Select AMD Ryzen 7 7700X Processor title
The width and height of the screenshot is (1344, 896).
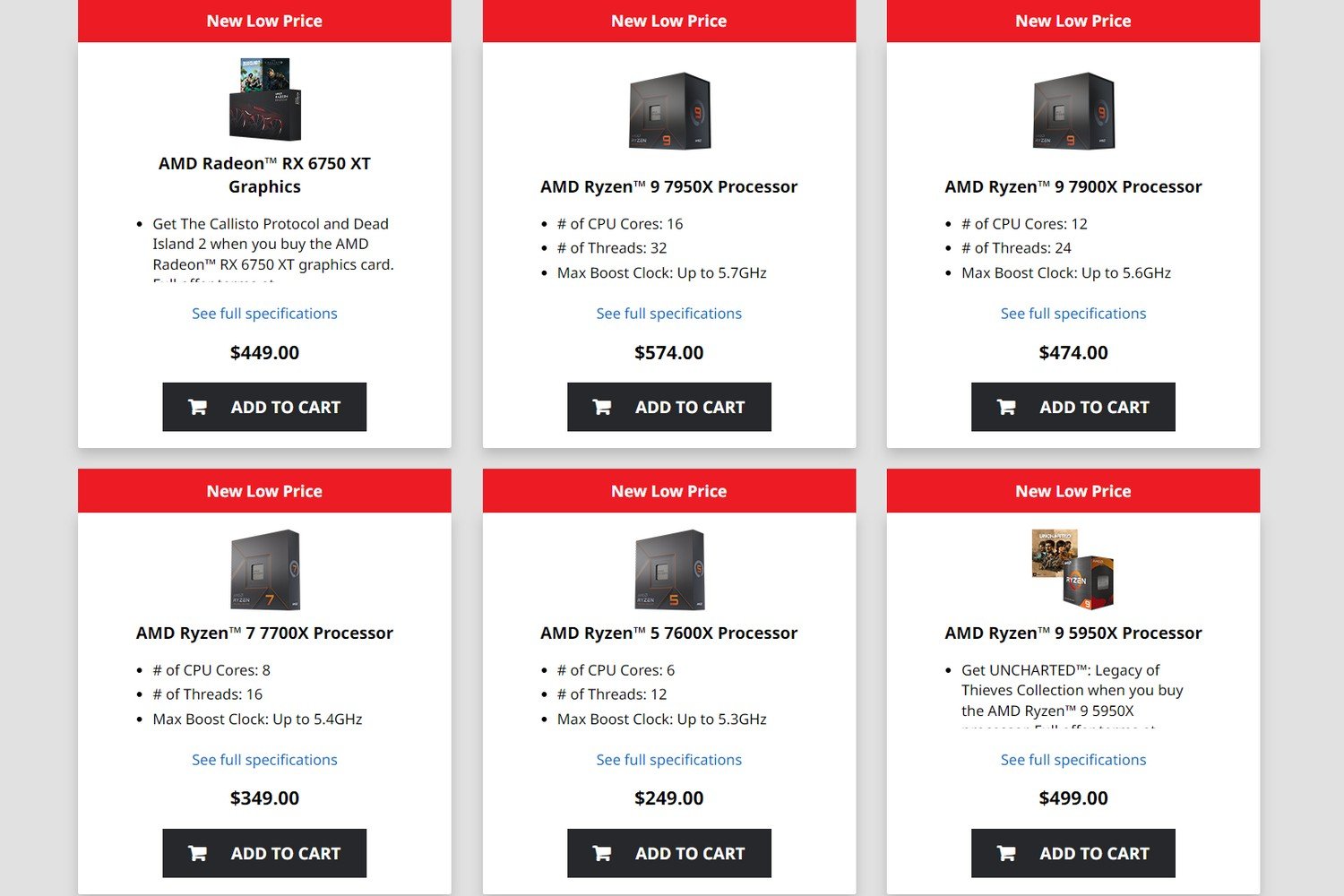264,633
